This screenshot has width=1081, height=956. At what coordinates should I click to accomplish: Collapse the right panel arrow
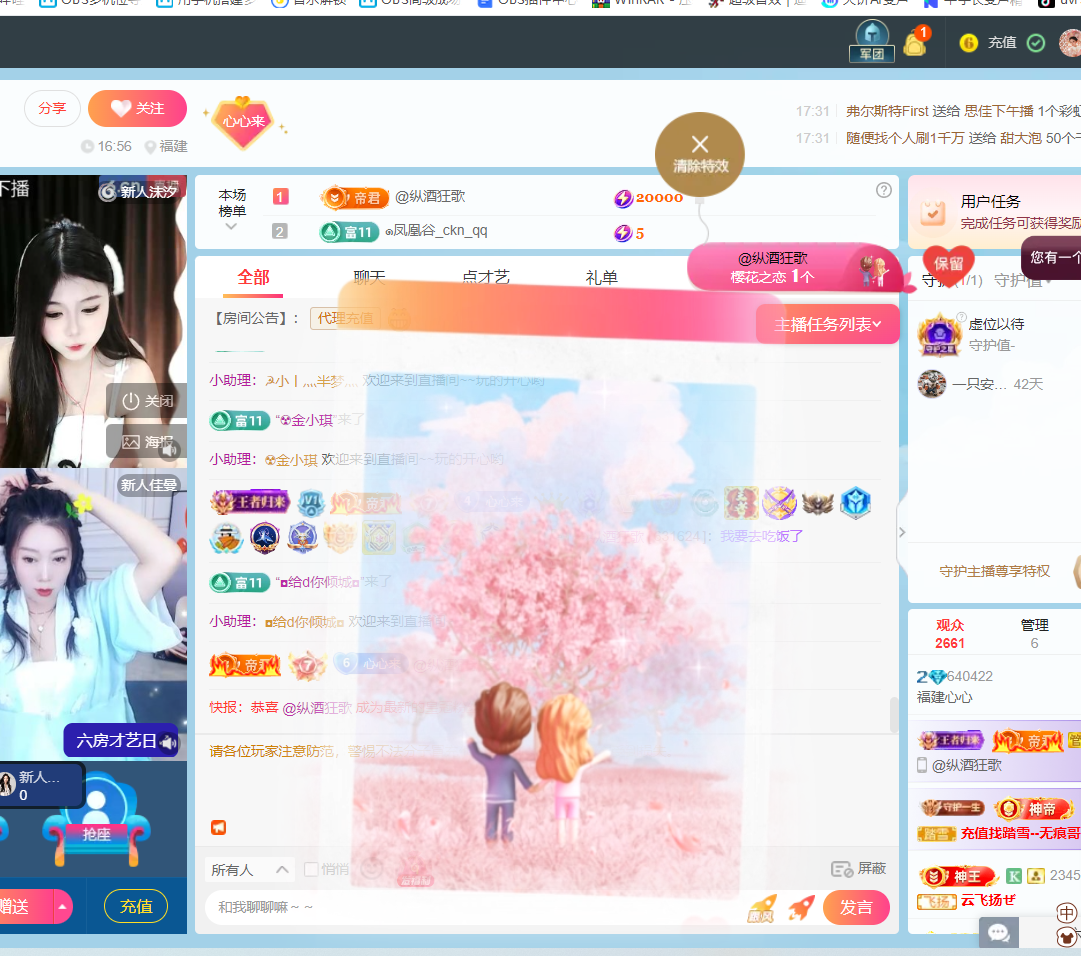(902, 532)
